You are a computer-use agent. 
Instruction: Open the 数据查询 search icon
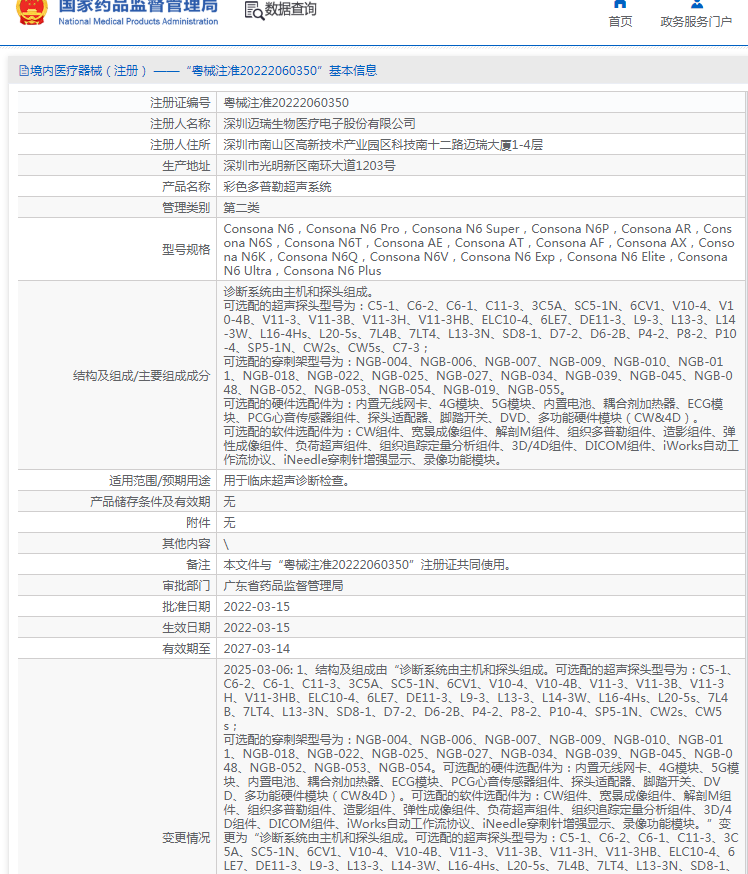tap(254, 11)
